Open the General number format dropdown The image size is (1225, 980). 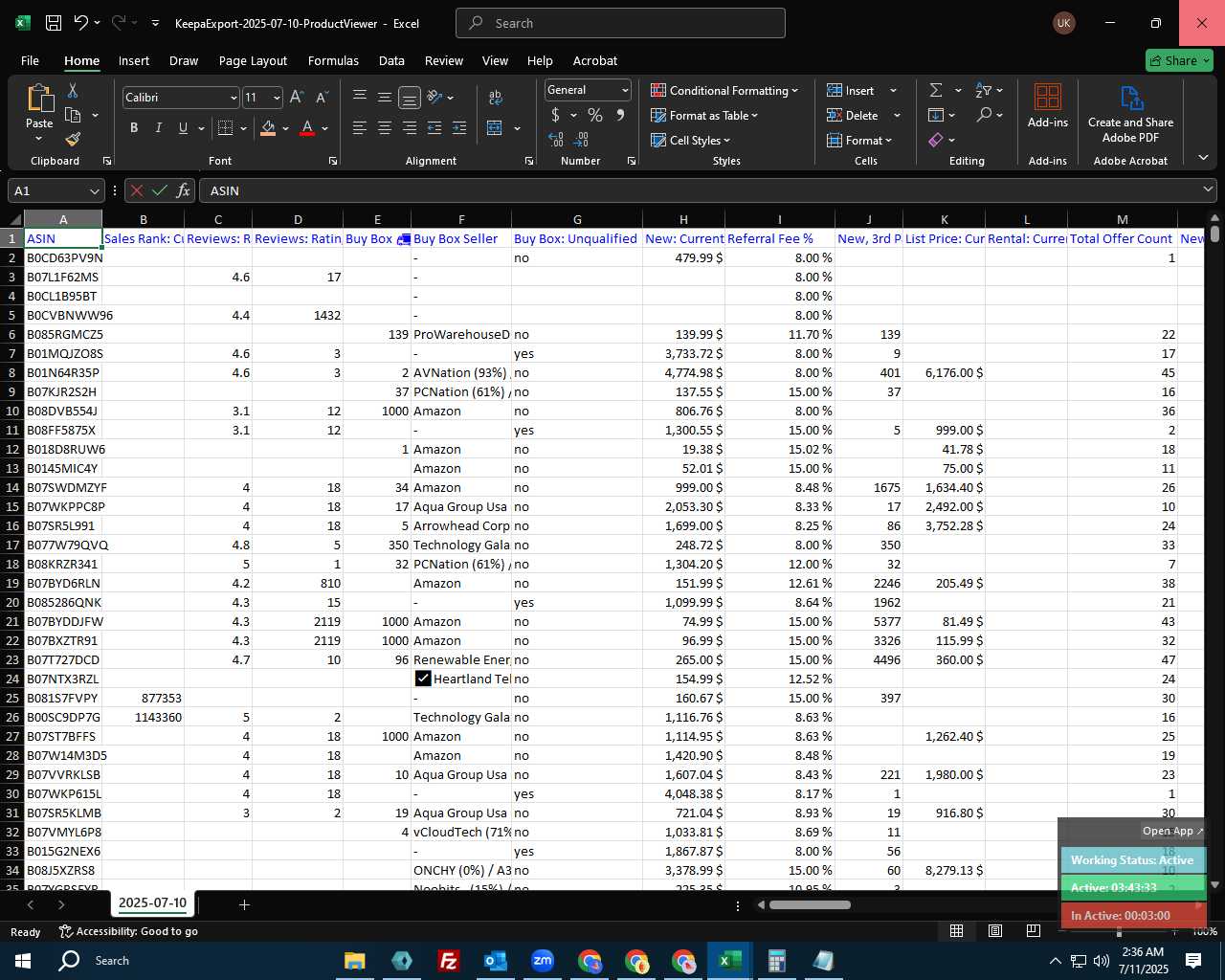point(625,90)
